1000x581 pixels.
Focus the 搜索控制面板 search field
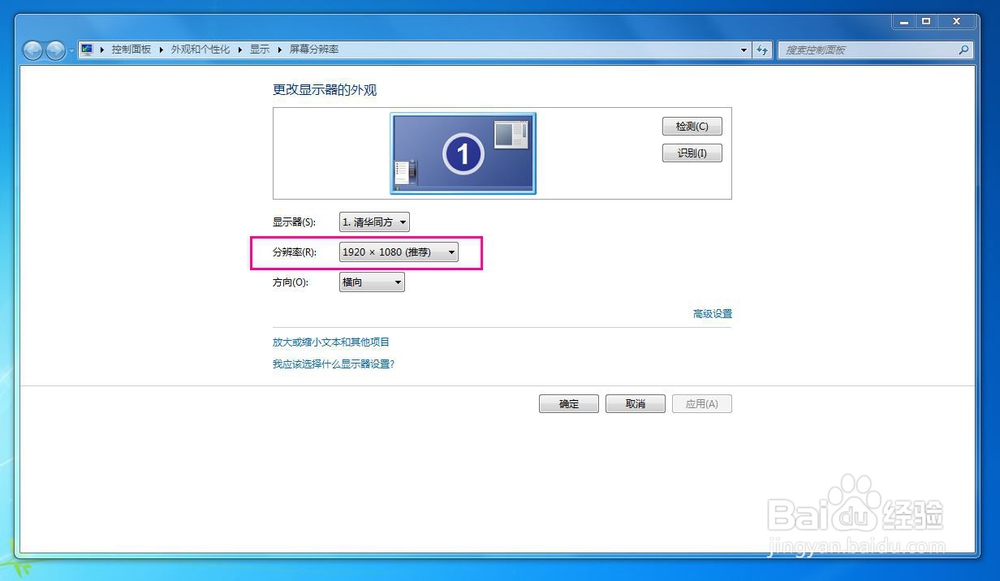tap(875, 50)
